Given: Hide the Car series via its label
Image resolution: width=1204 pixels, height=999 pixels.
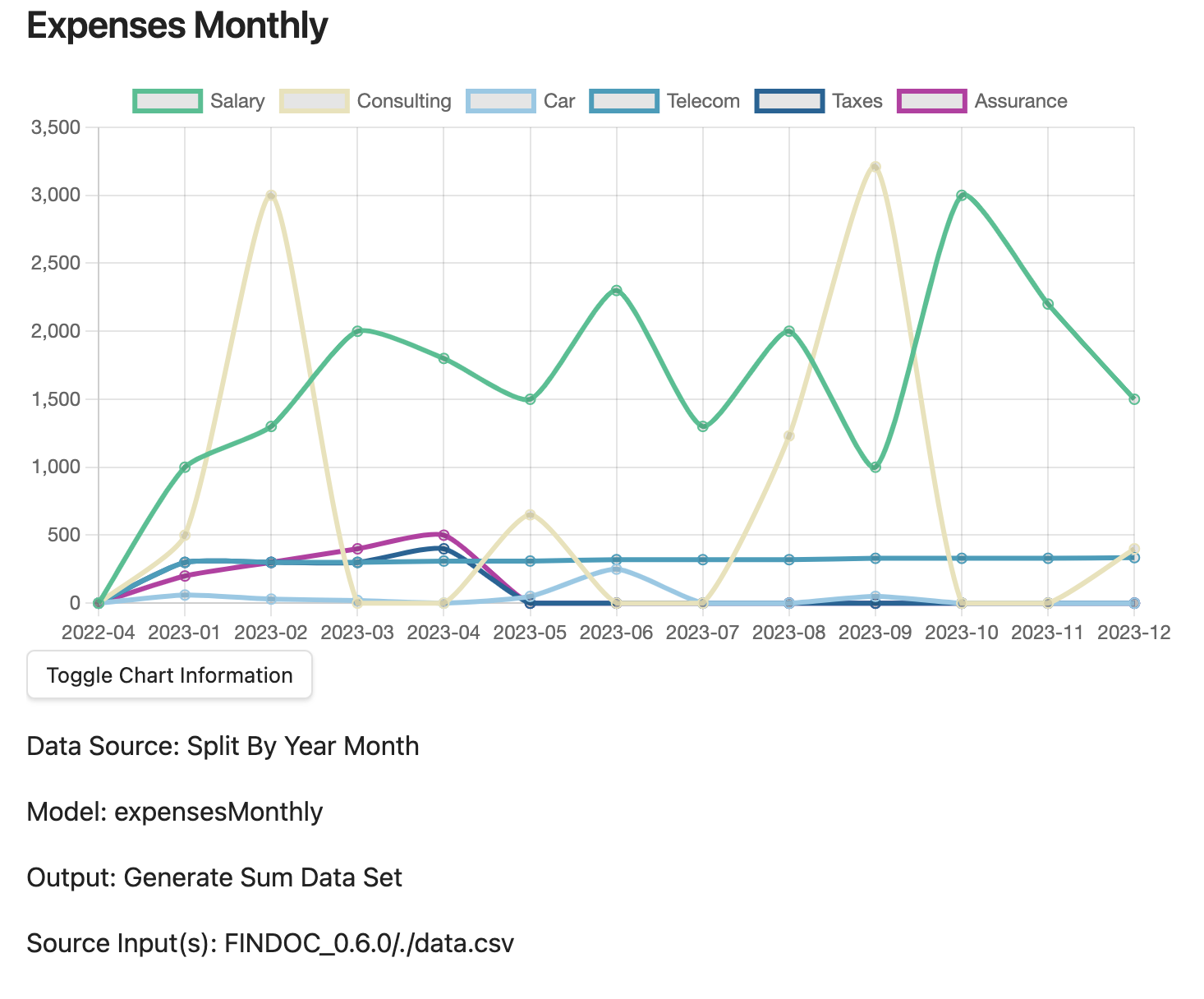Looking at the screenshot, I should click(559, 101).
